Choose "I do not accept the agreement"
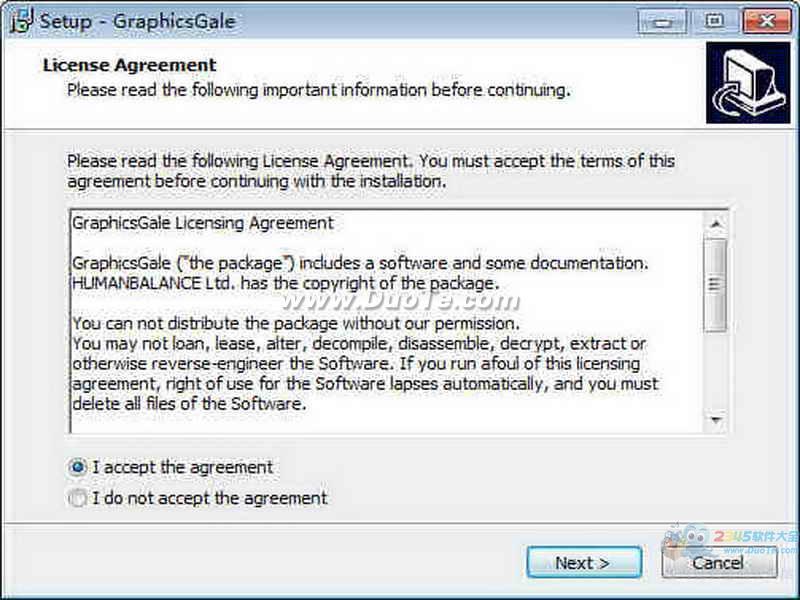Image resolution: width=800 pixels, height=600 pixels. point(78,497)
